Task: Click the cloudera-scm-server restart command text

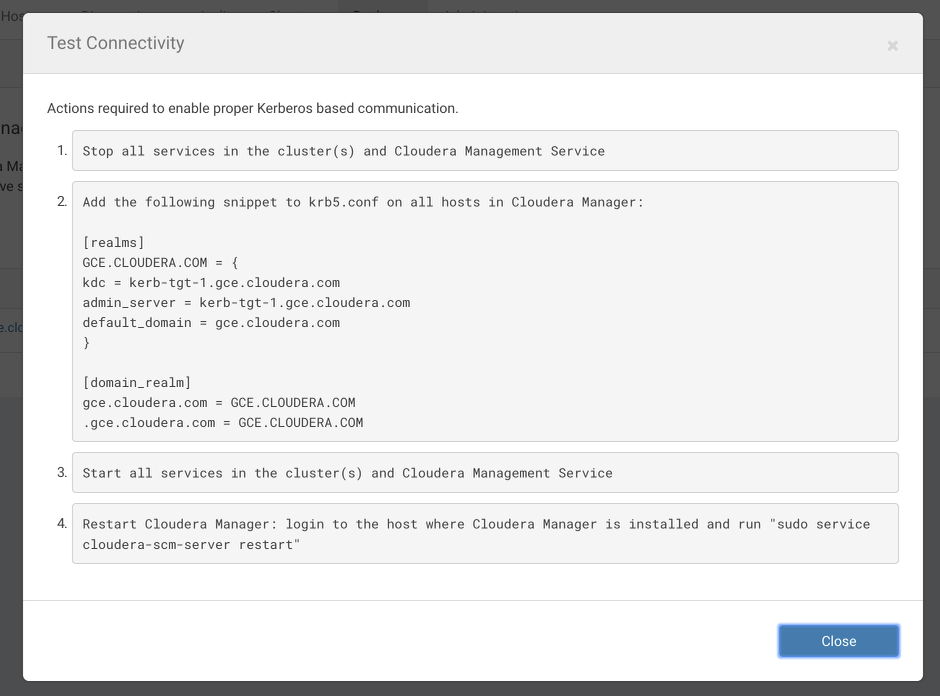Action: 192,545
